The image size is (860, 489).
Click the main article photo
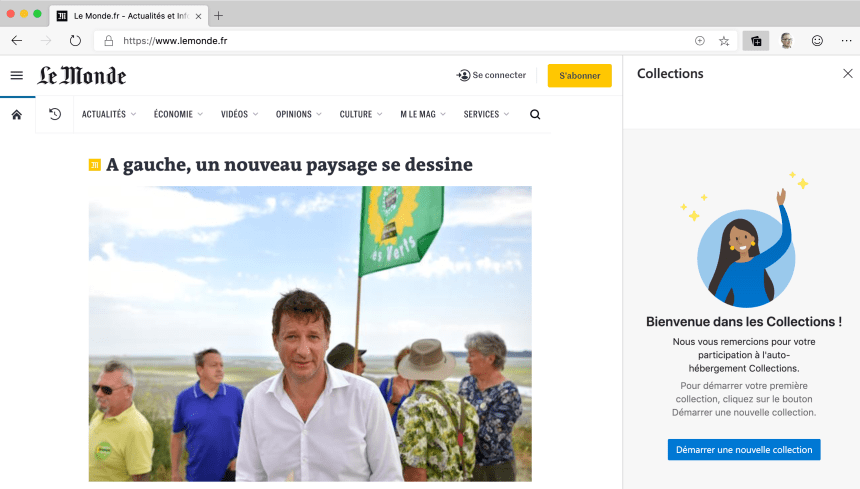[310, 334]
